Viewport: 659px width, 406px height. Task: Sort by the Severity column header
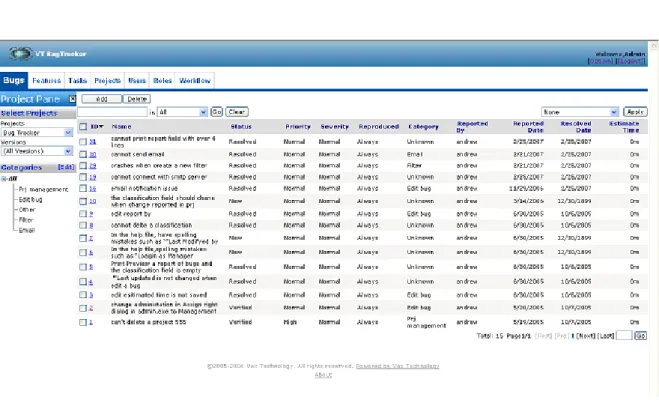click(335, 127)
